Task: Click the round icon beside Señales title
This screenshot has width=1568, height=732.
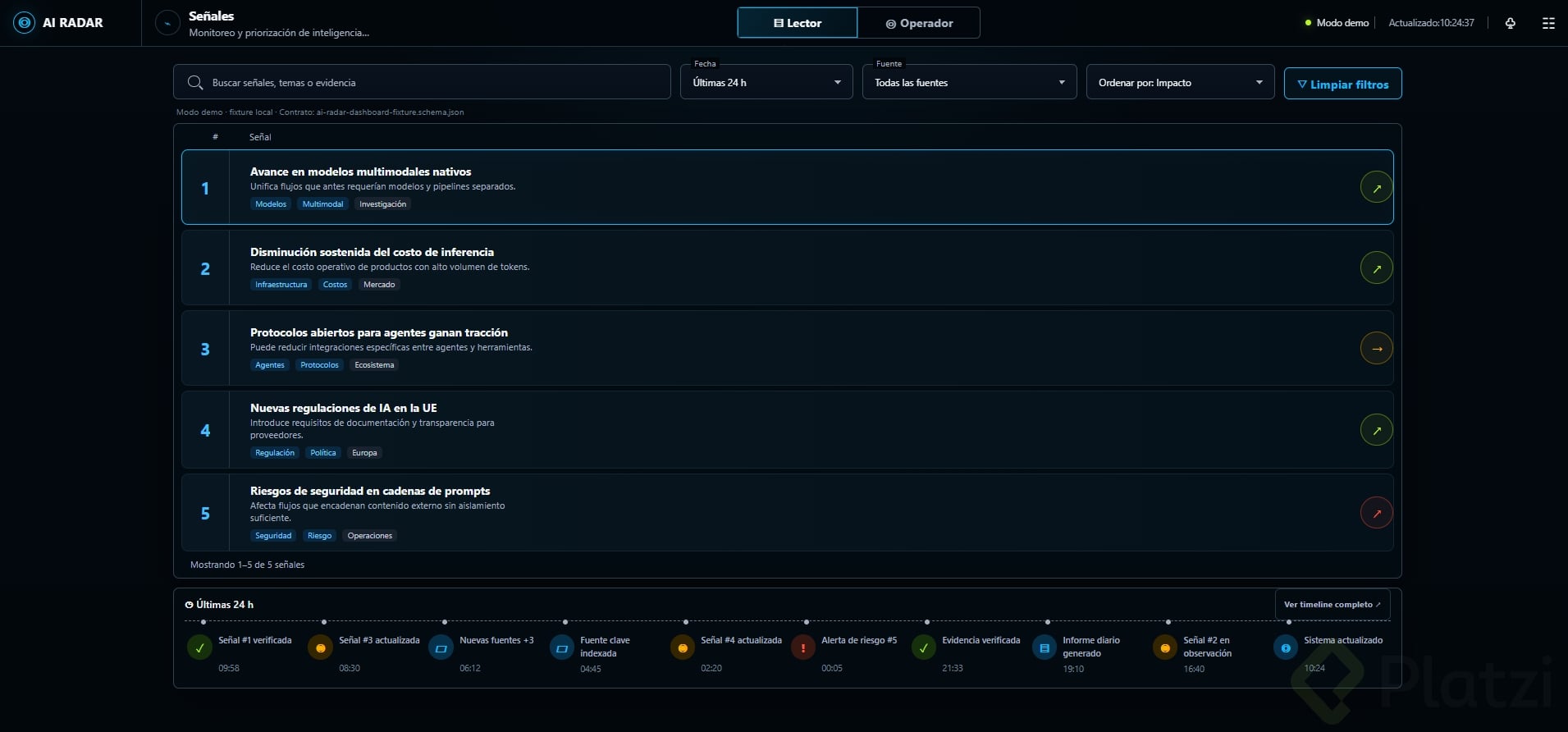Action: tap(167, 23)
